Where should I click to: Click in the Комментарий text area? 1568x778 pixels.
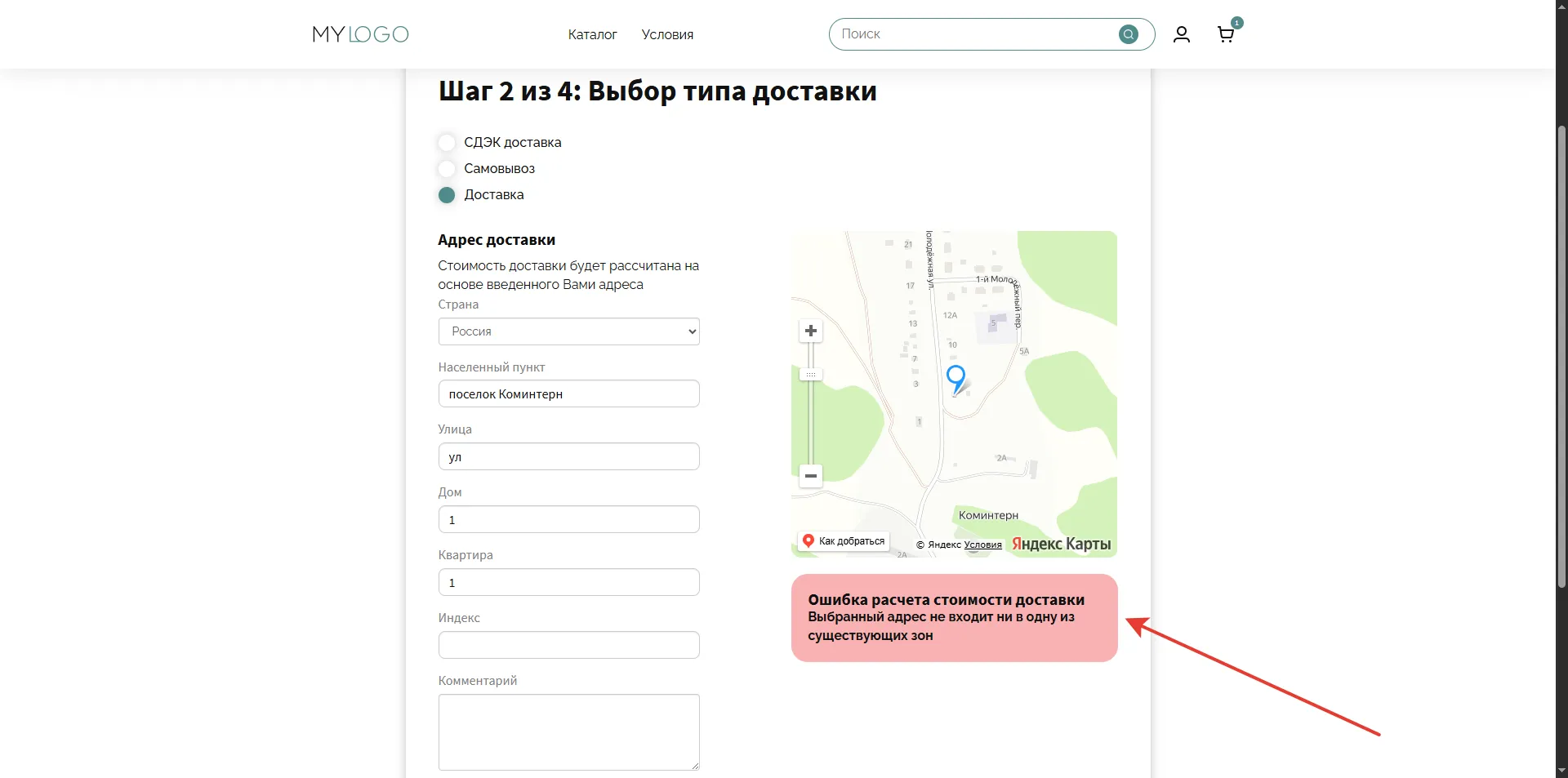568,731
